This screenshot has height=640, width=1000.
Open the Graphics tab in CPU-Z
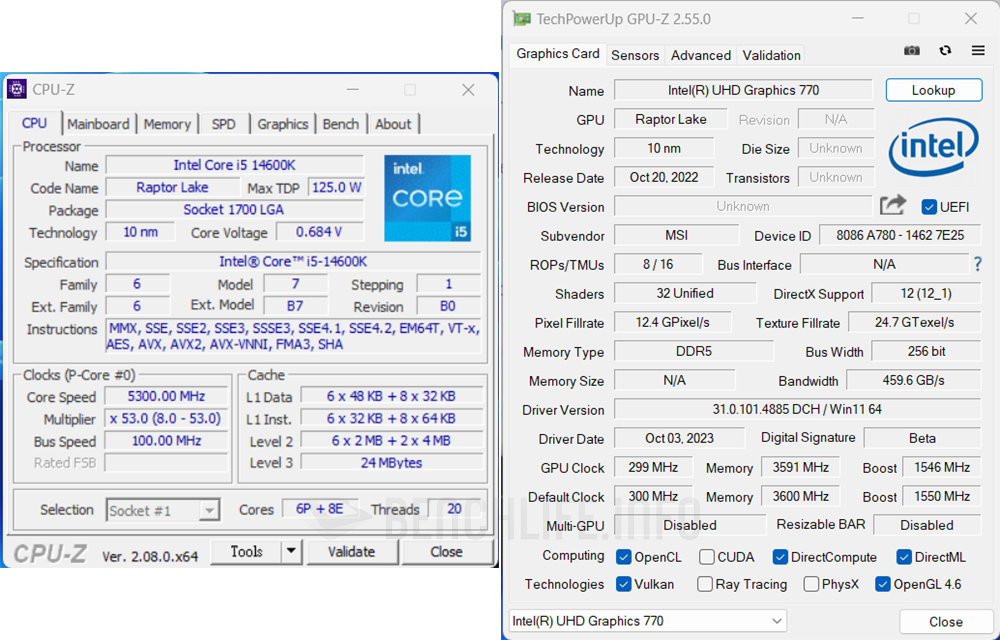click(283, 124)
